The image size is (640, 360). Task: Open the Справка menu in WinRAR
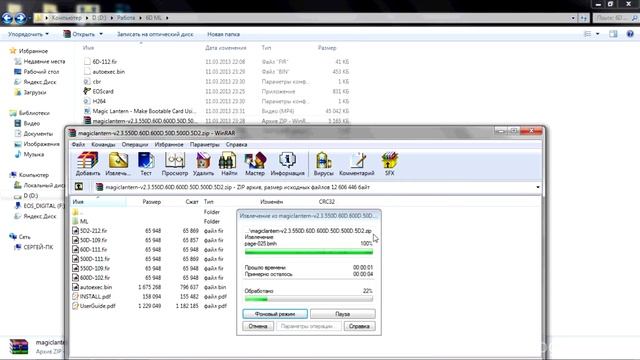click(236, 144)
